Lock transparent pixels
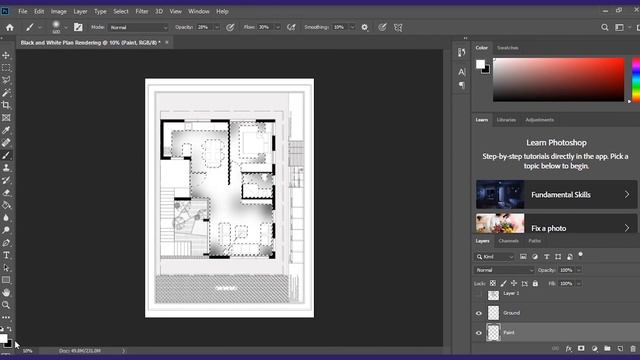 pyautogui.click(x=493, y=283)
